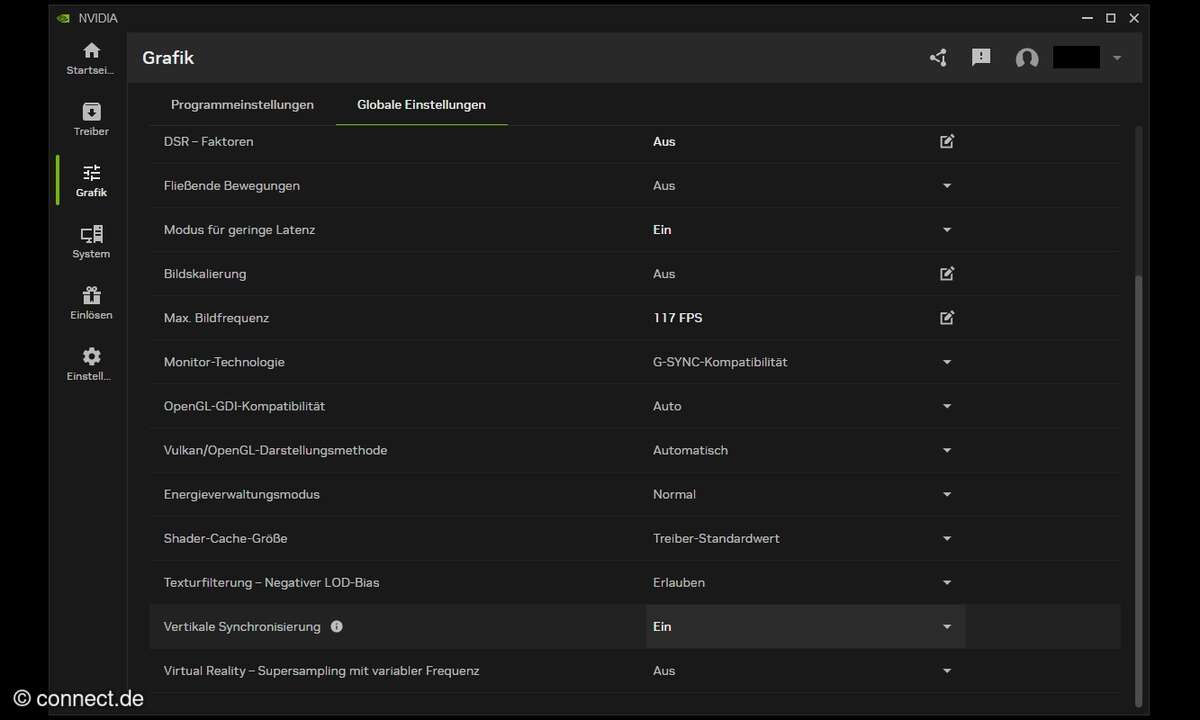Select the Grafik sidebar icon
Screen dimensions: 1200x720
91,172
